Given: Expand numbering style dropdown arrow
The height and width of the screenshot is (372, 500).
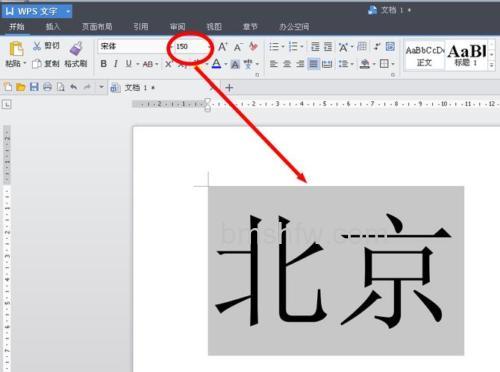Looking at the screenshot, I should coord(302,47).
